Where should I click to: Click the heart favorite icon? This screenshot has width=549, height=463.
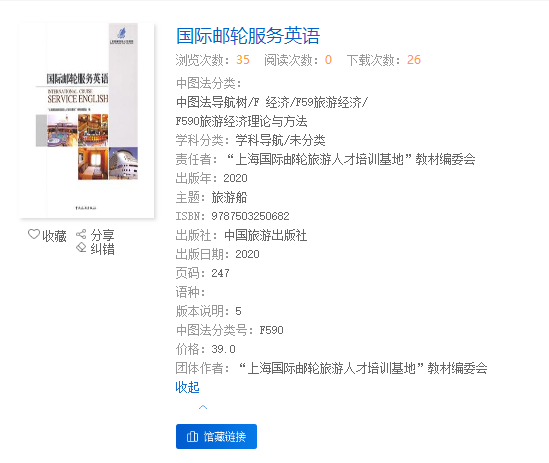pos(34,234)
